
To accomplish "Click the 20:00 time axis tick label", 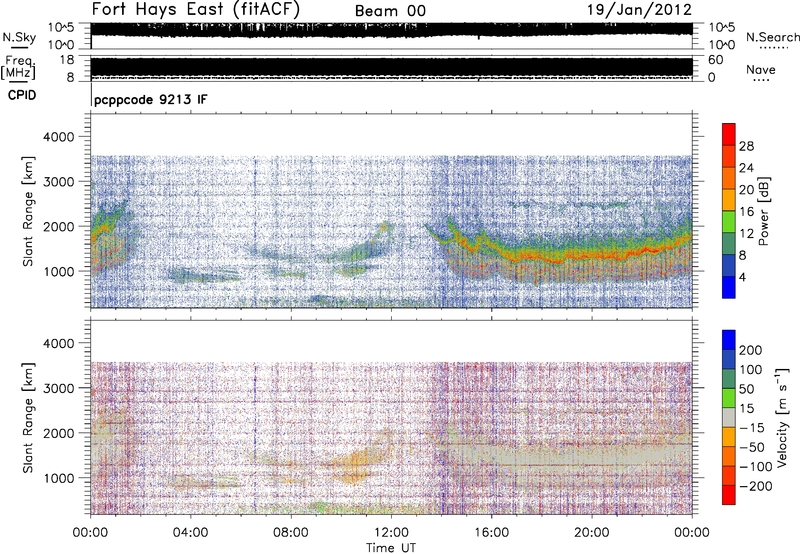I will coord(591,533).
